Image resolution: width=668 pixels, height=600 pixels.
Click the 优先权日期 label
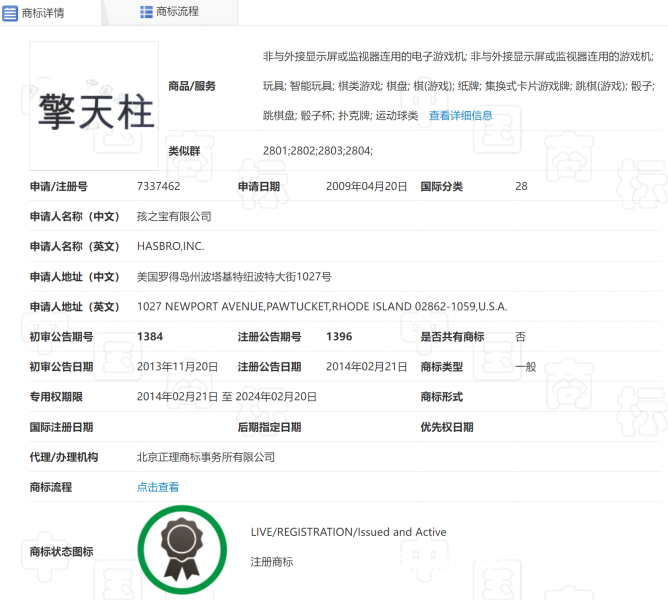[x=447, y=427]
